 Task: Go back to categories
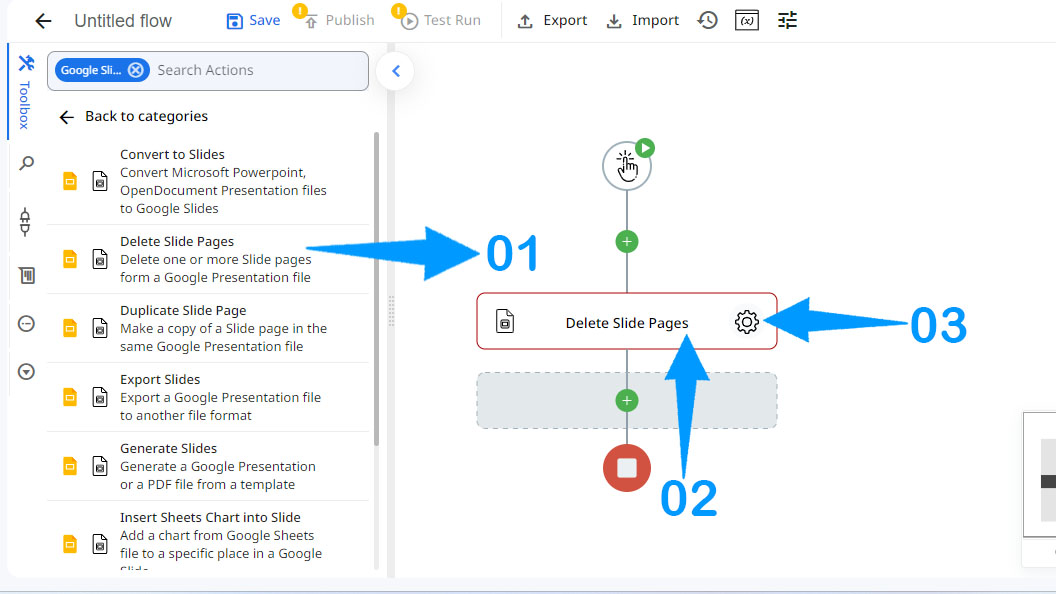coord(133,117)
